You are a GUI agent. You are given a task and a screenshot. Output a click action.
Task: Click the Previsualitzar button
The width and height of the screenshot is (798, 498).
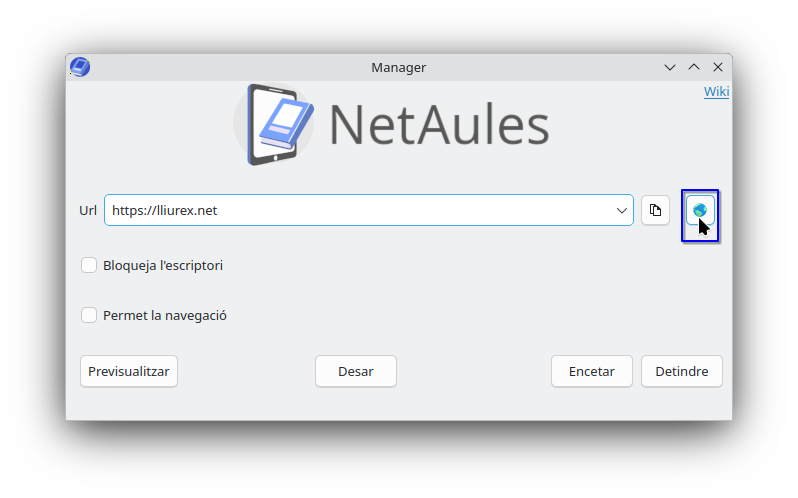click(129, 371)
